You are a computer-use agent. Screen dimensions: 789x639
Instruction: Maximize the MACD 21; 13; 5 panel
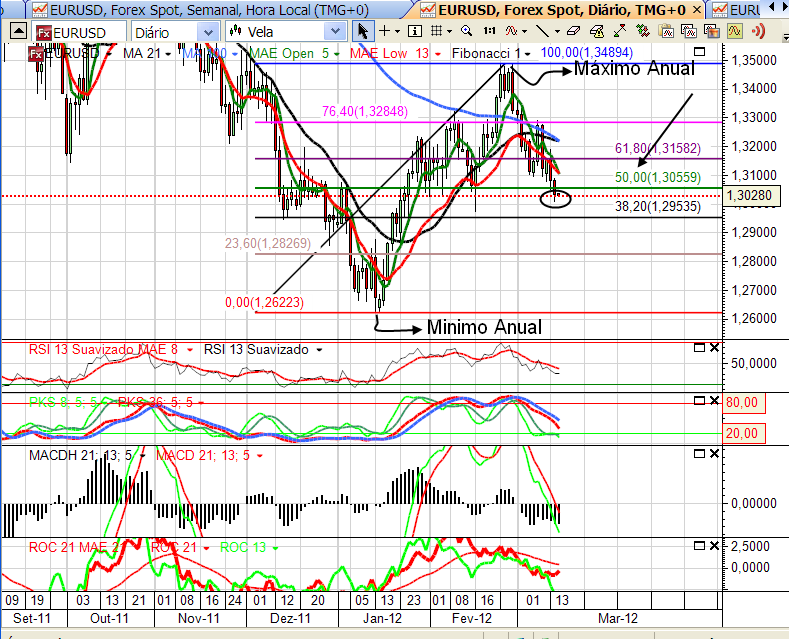pos(699,454)
